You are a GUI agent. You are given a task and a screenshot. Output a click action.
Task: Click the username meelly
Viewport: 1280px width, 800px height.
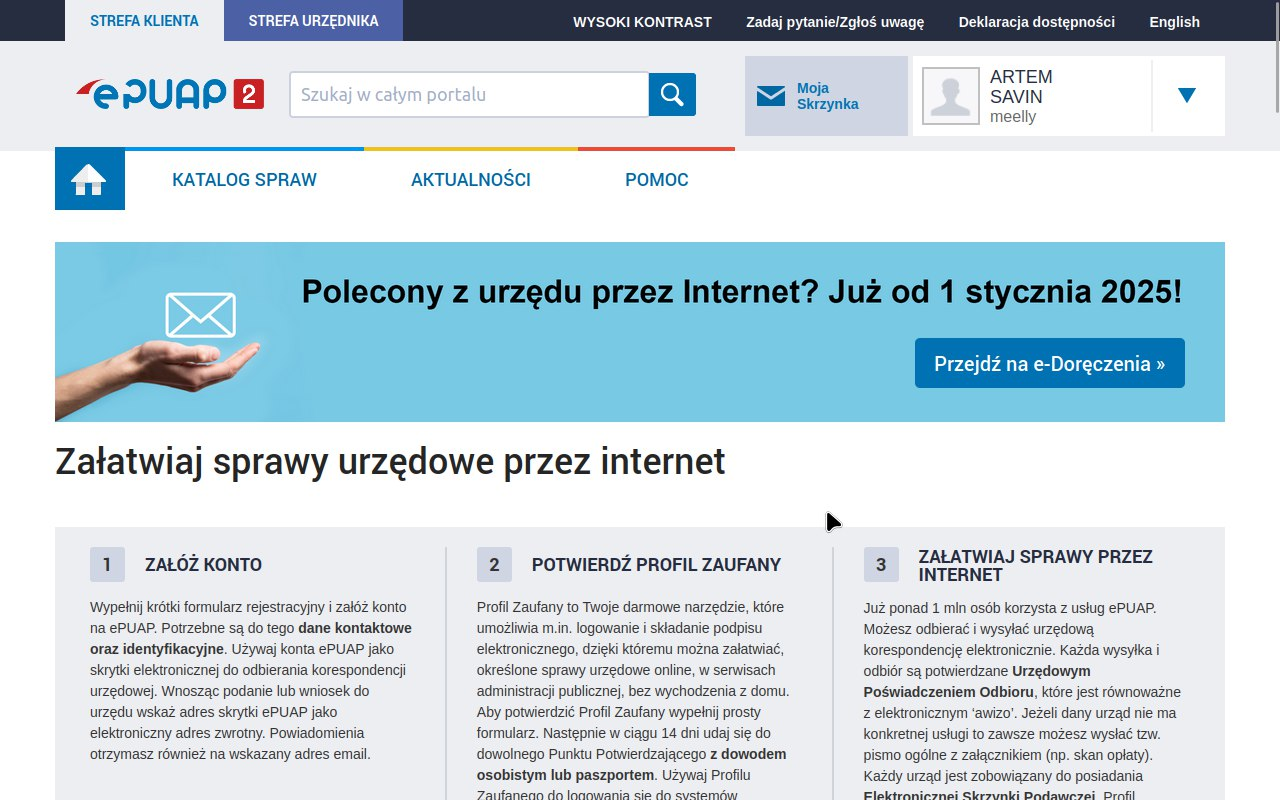1013,117
